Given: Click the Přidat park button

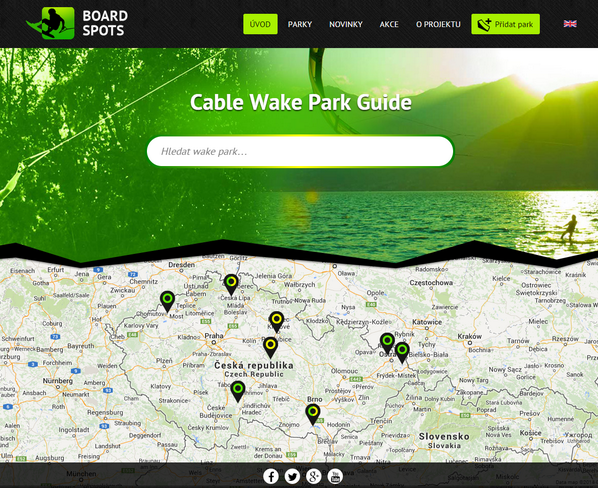Looking at the screenshot, I should click(x=505, y=24).
